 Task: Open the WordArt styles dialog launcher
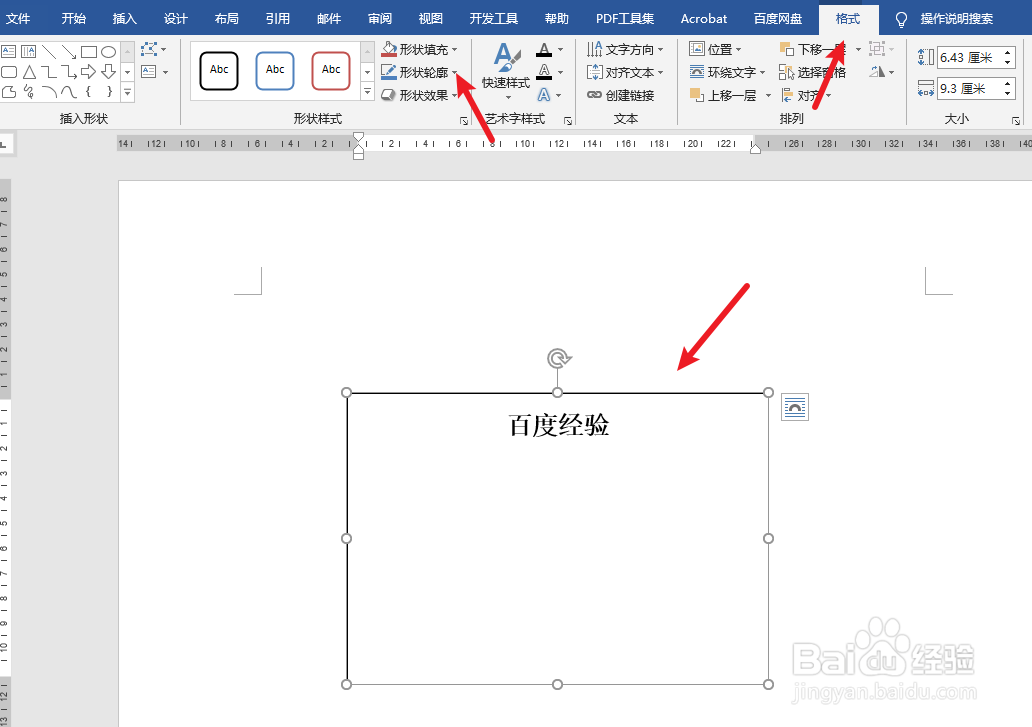point(568,120)
